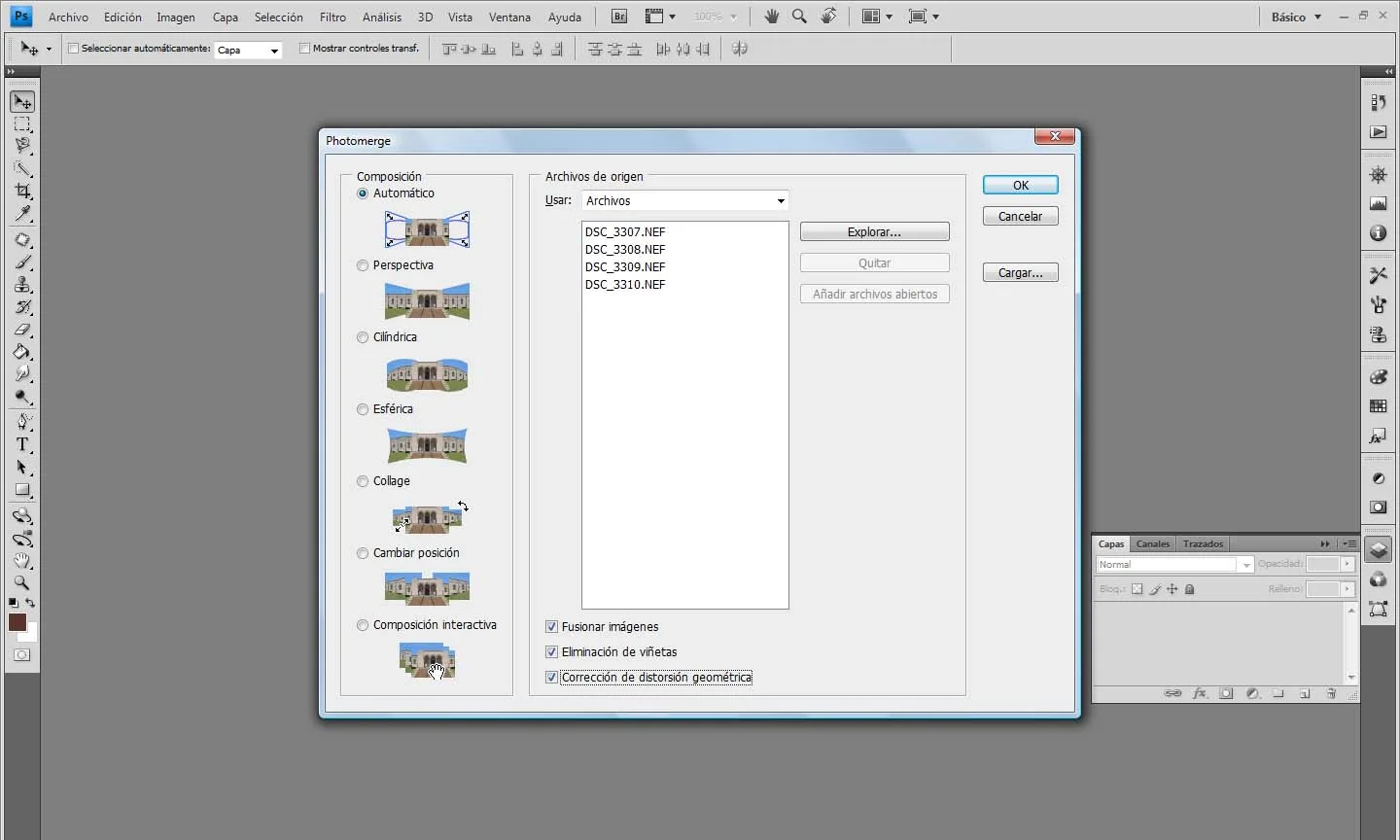1400x840 pixels.
Task: Open the History panel icon
Action: click(1379, 103)
